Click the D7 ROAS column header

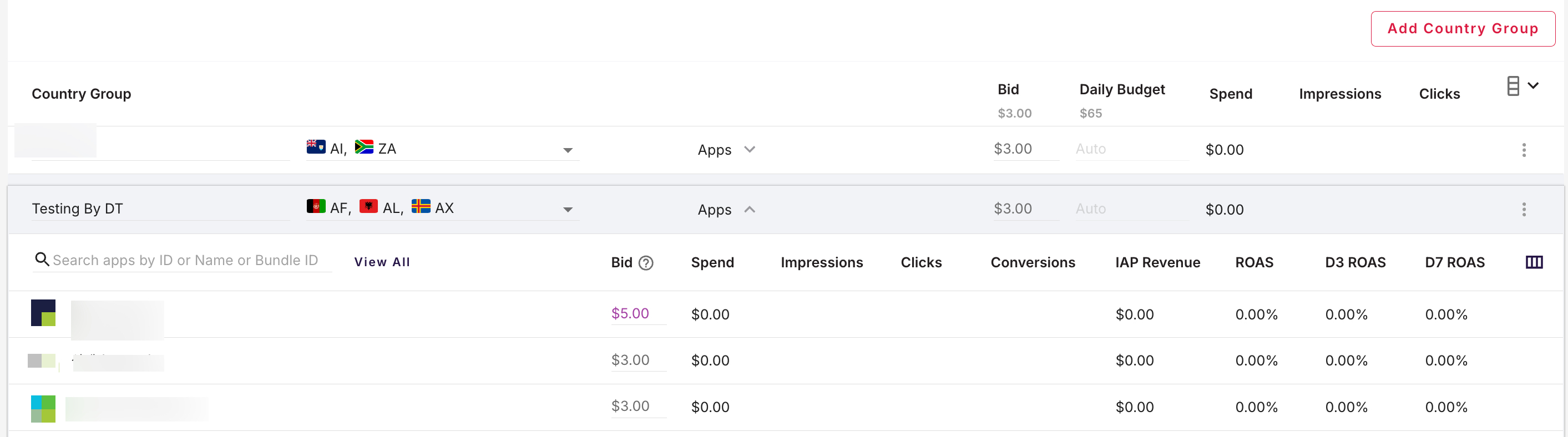click(x=1454, y=262)
